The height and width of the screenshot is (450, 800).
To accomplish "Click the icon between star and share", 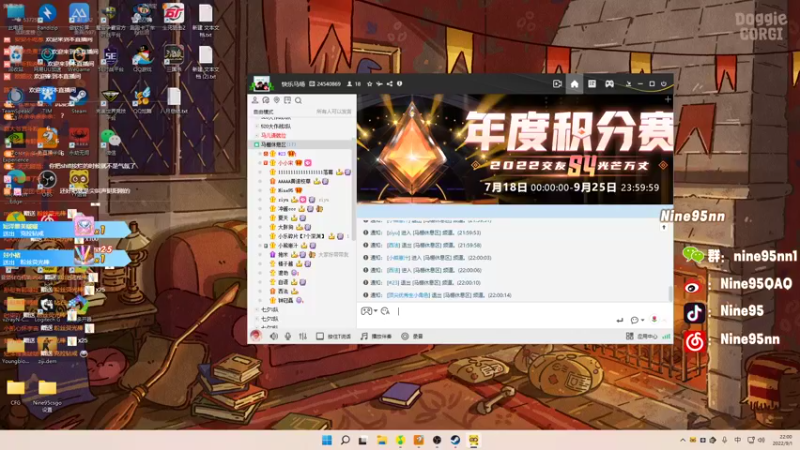I will tap(379, 84).
